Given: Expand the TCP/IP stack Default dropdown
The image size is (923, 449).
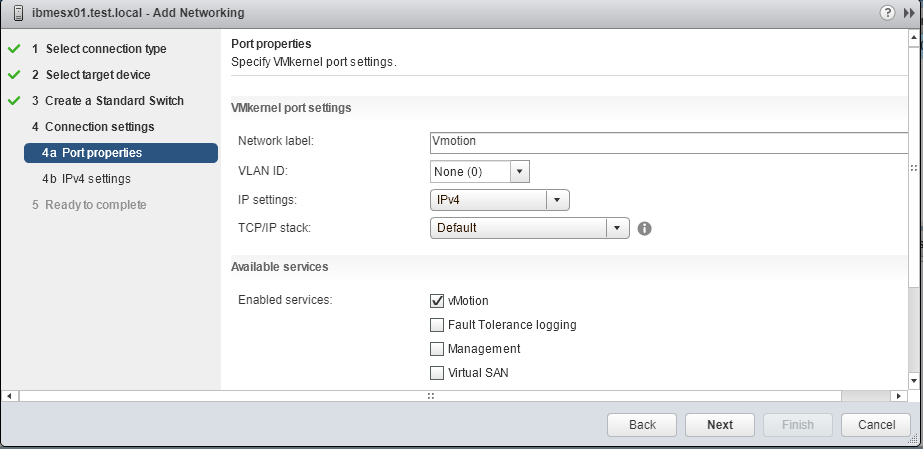Looking at the screenshot, I should tap(530, 228).
